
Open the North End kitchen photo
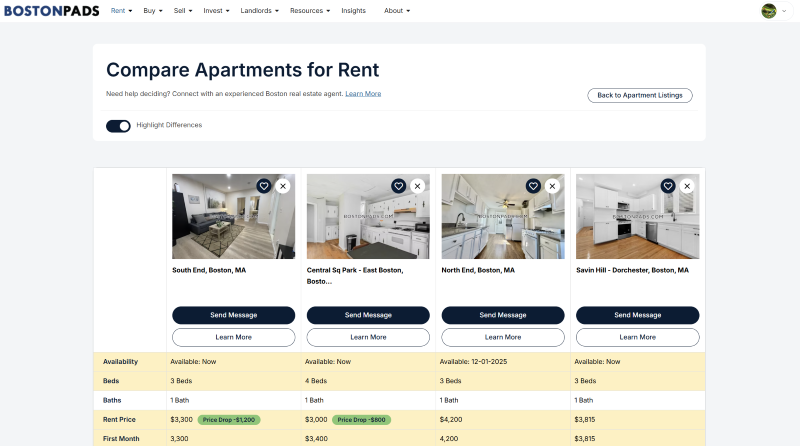point(503,216)
